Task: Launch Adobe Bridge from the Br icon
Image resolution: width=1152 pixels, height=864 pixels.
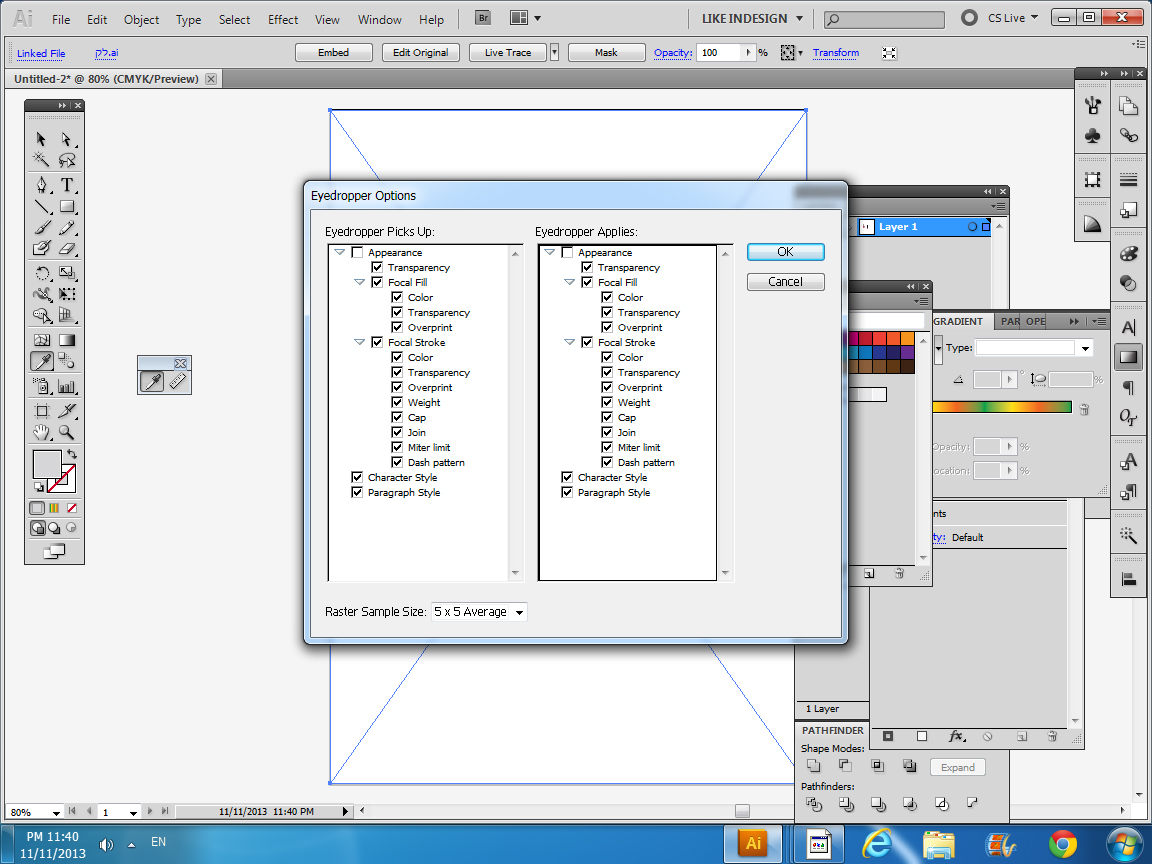Action: click(x=484, y=18)
